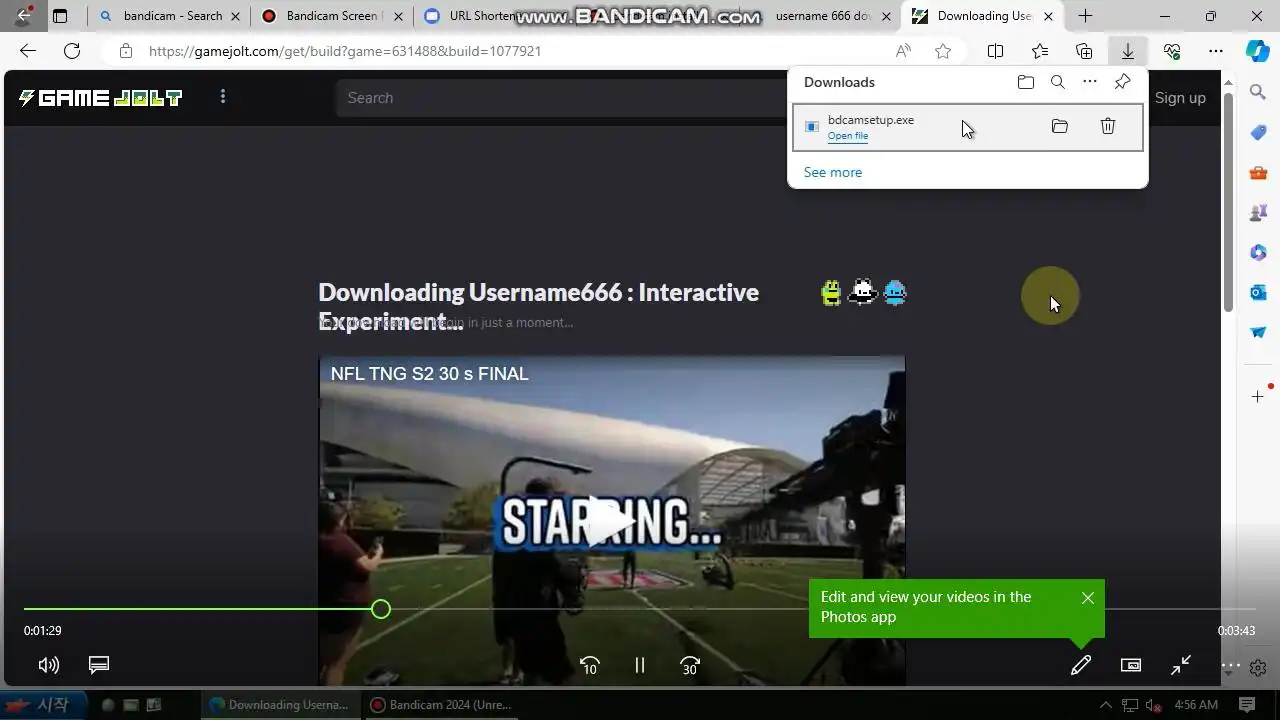
Task: Close the username 666 tab
Action: pyautogui.click(x=887, y=16)
